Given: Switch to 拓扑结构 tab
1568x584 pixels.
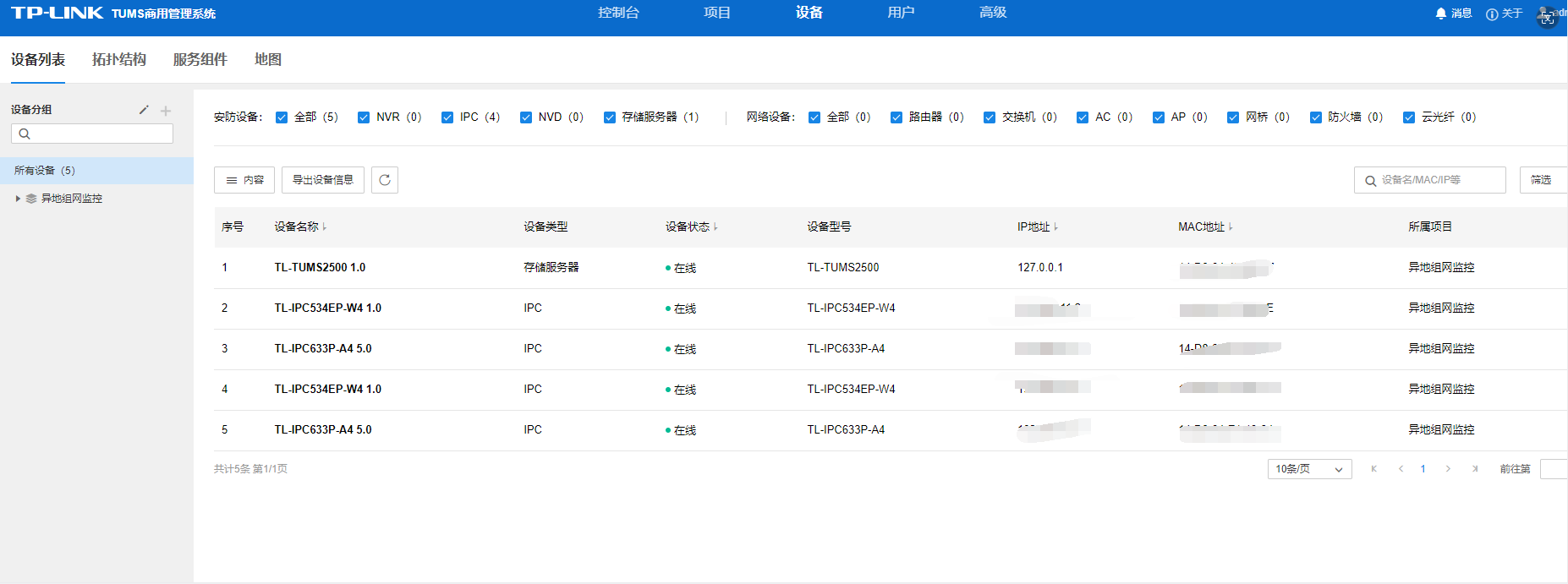Looking at the screenshot, I should click(x=119, y=60).
